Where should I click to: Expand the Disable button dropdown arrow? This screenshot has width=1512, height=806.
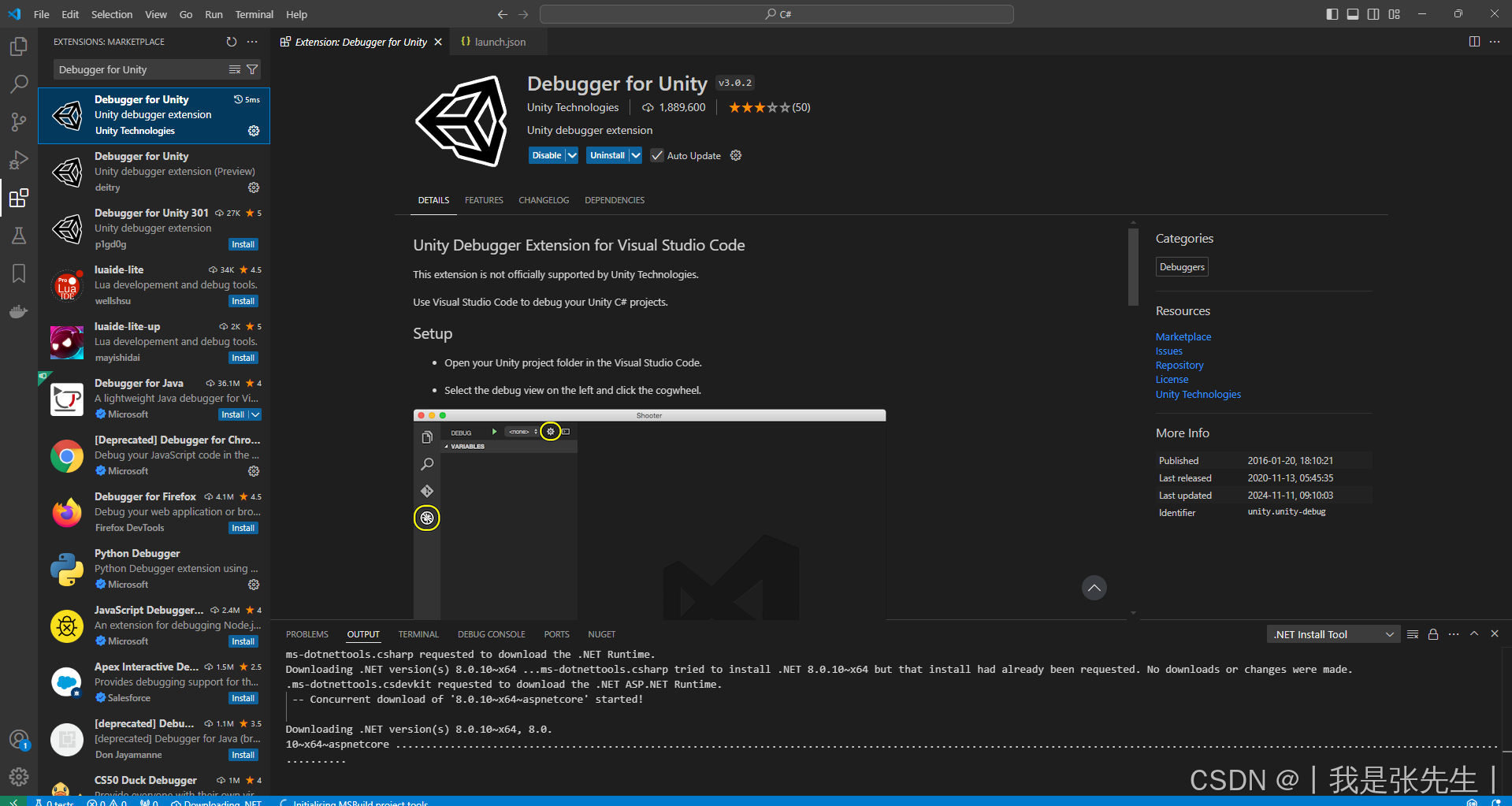(x=572, y=155)
